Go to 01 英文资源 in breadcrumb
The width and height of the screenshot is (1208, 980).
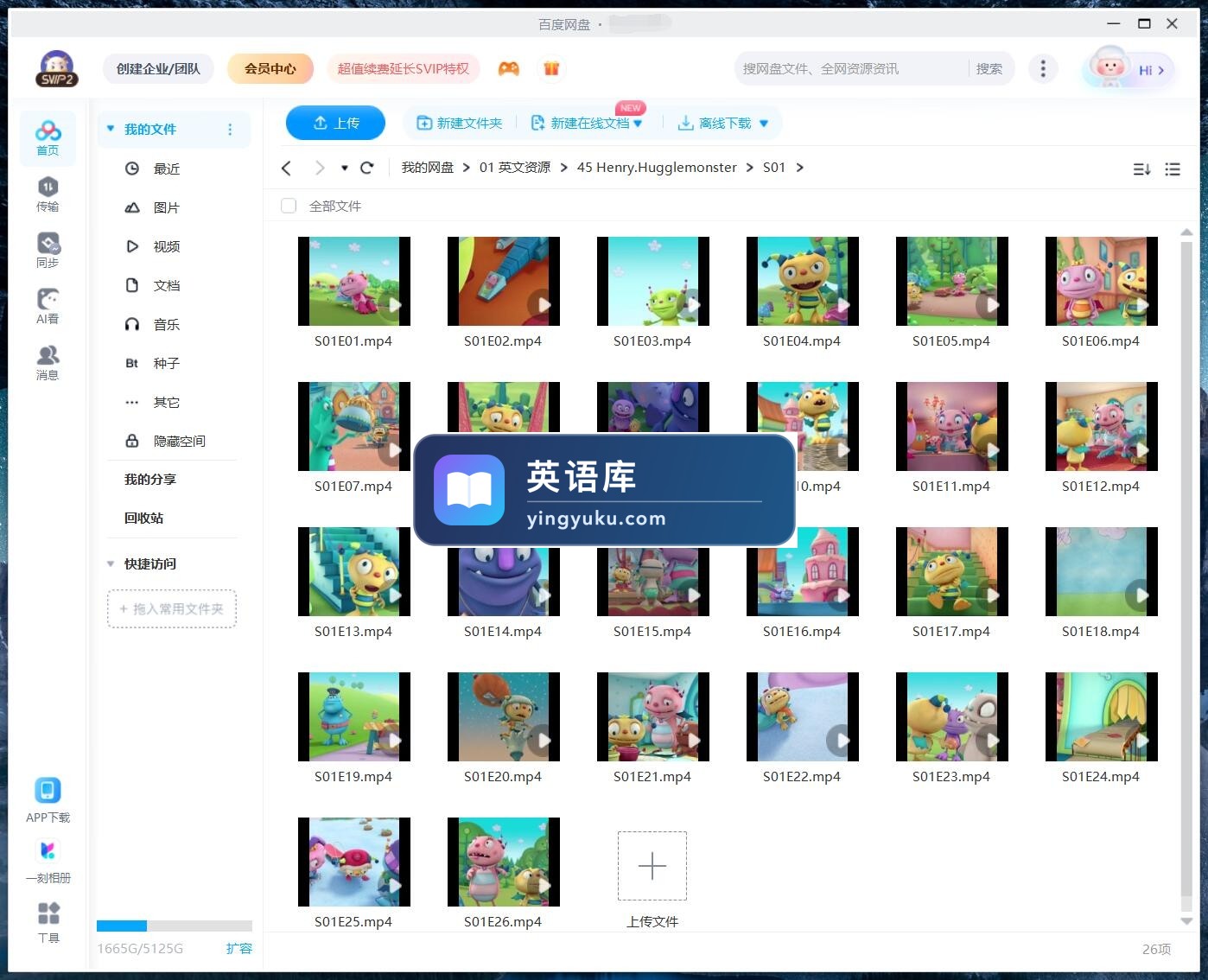(515, 168)
